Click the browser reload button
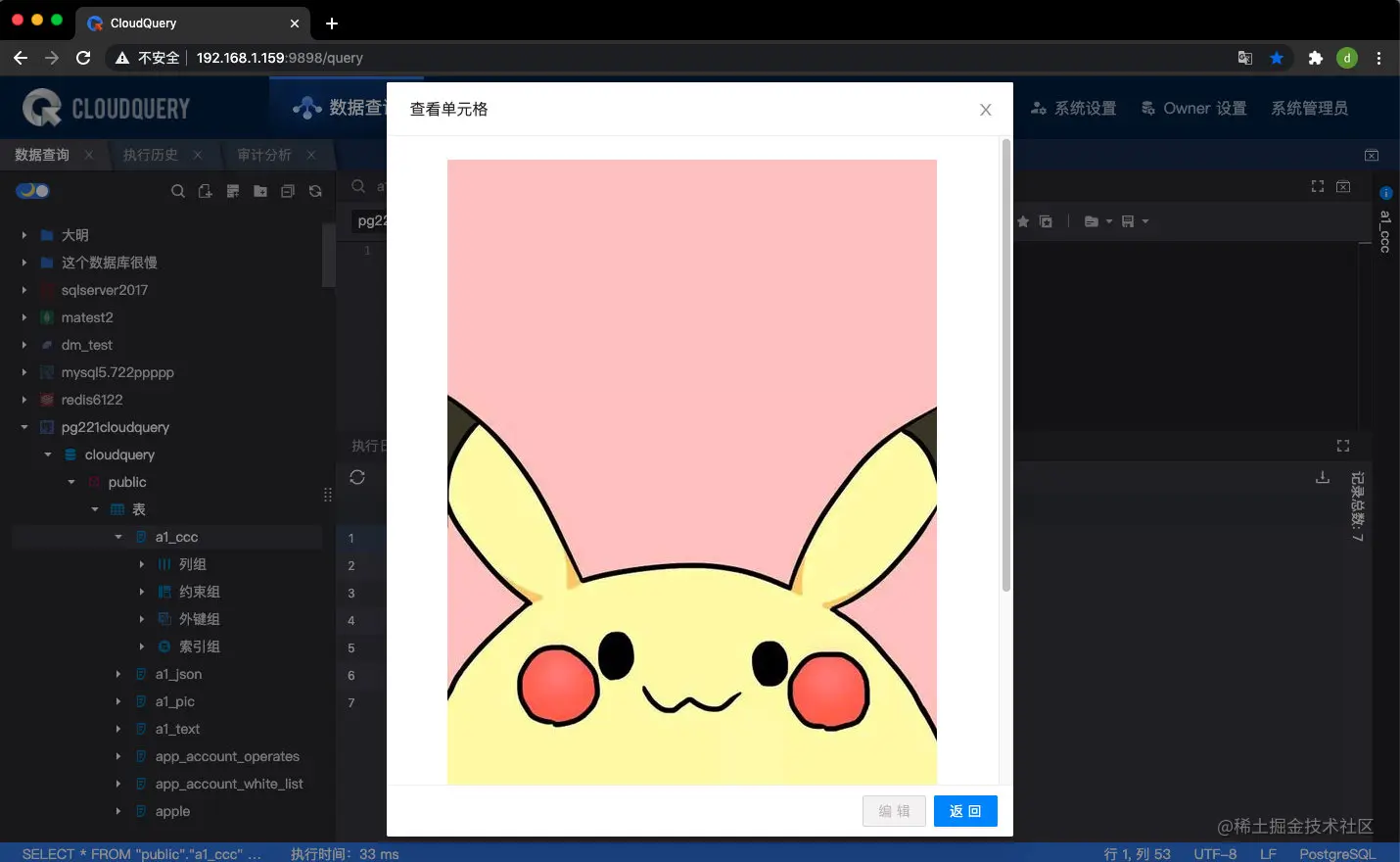The height and width of the screenshot is (862, 1400). 83,58
